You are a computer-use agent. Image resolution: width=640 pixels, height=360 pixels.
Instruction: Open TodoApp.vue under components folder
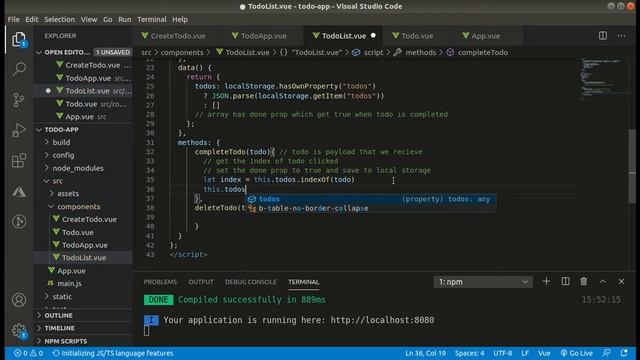point(84,245)
